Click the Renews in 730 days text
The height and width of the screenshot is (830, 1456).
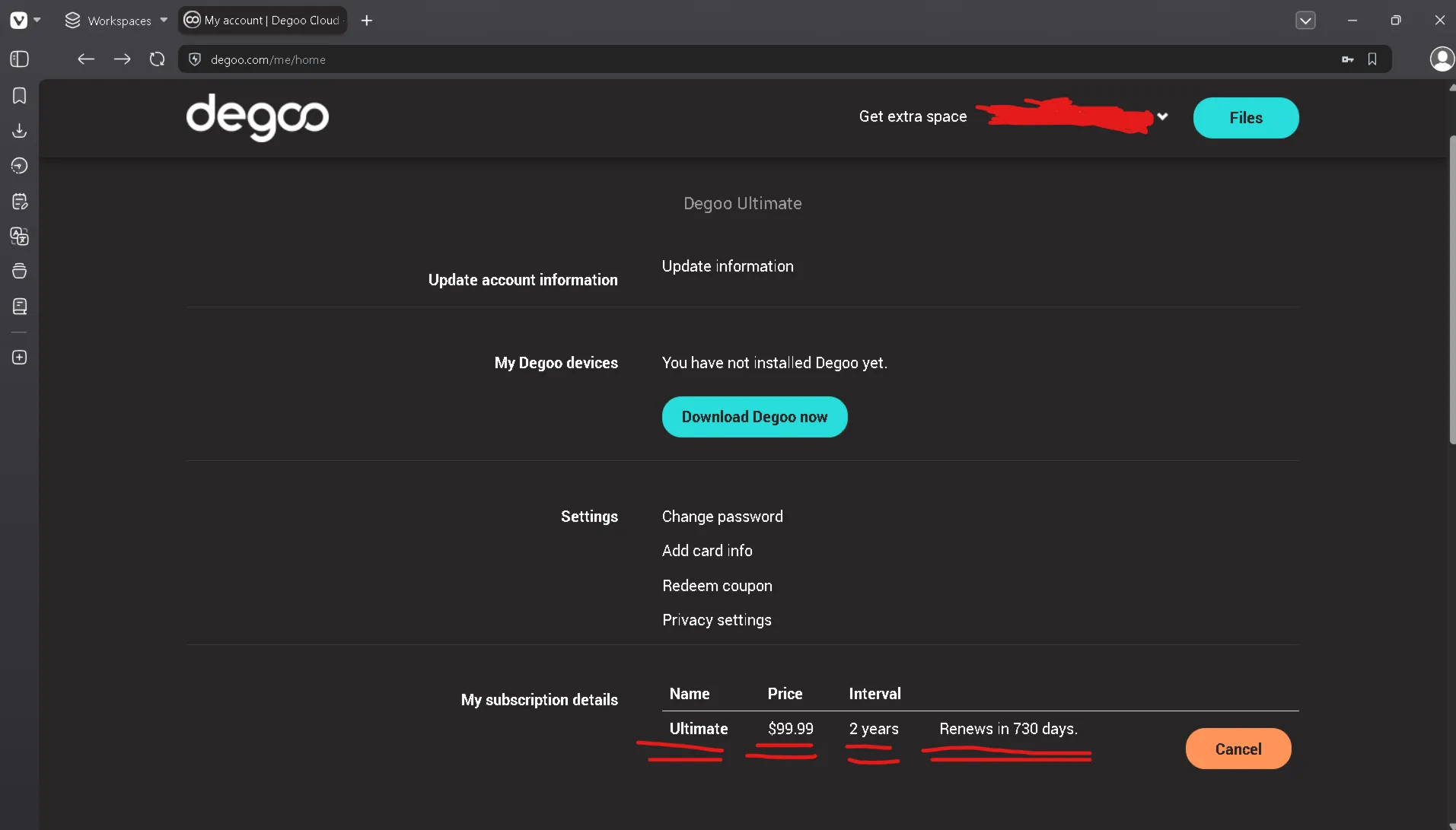(x=1008, y=729)
